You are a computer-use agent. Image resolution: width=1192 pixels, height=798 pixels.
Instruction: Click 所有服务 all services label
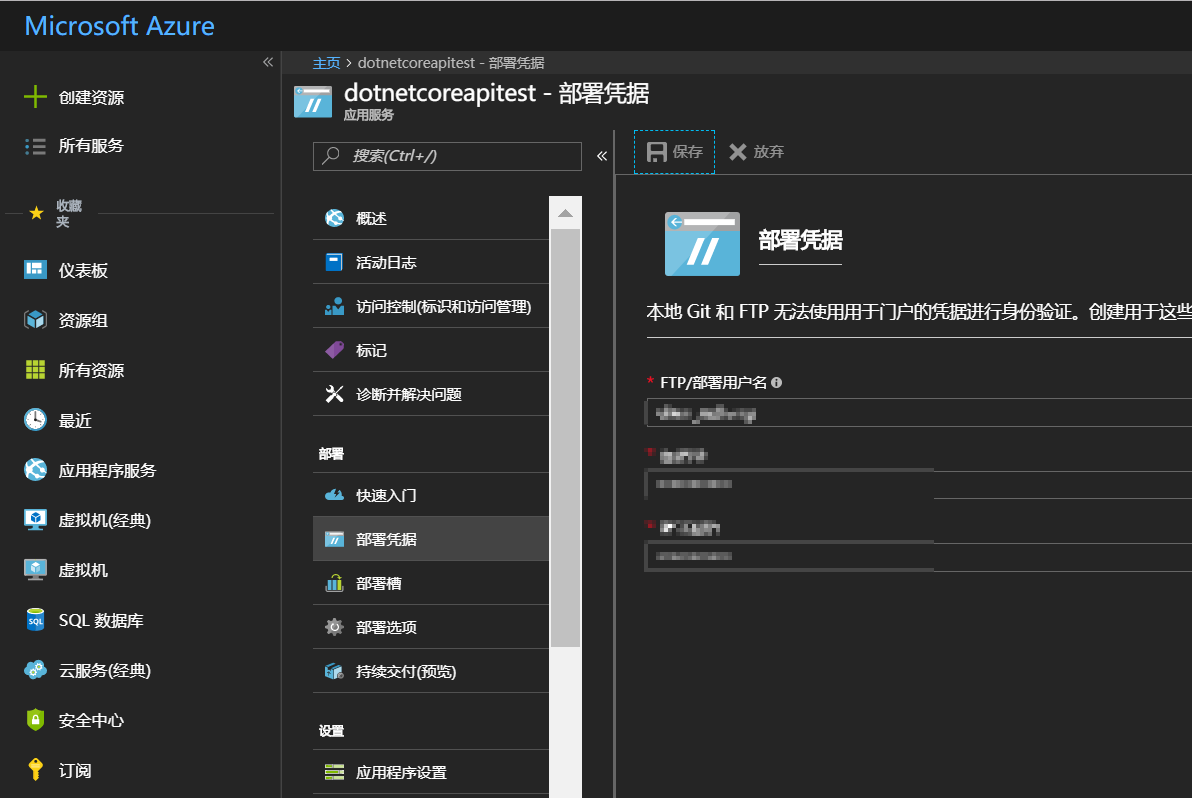tap(91, 146)
